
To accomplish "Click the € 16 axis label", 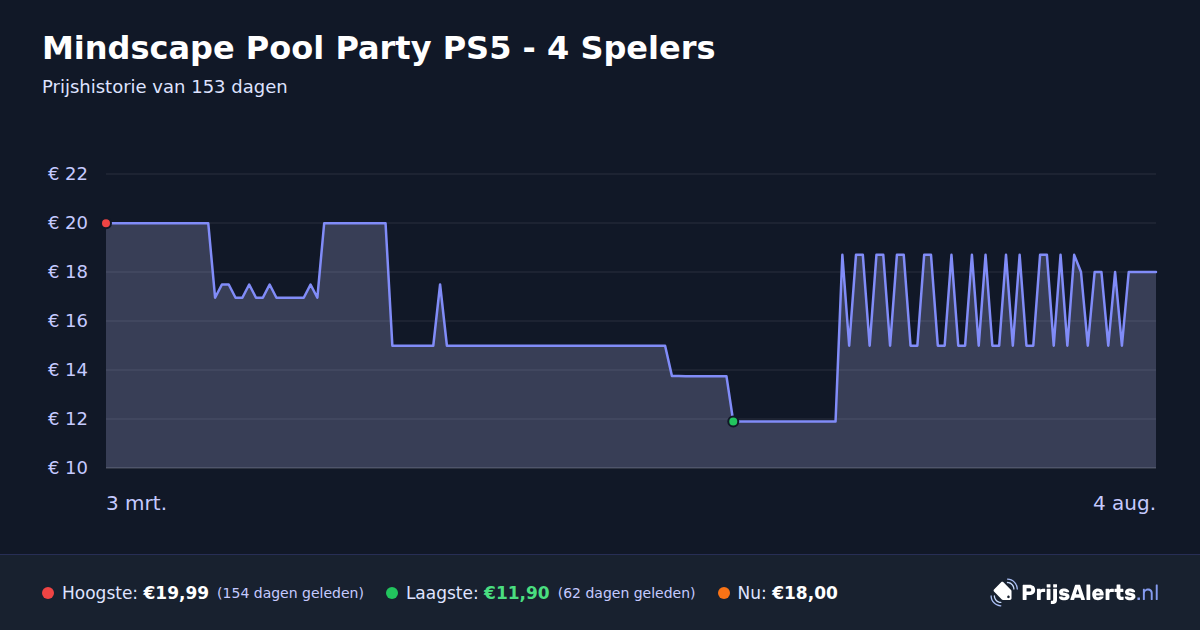I will (x=68, y=321).
